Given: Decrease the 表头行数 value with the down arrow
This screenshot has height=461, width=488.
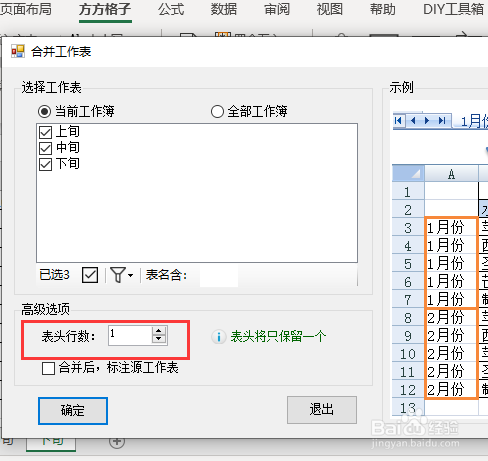Looking at the screenshot, I should 159,339.
